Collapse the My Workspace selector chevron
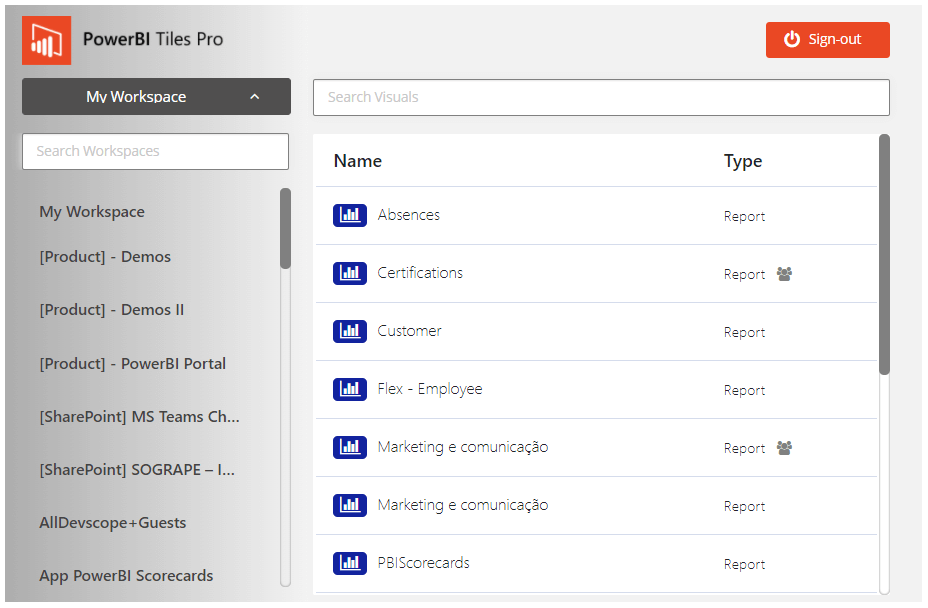928x608 pixels. click(255, 96)
